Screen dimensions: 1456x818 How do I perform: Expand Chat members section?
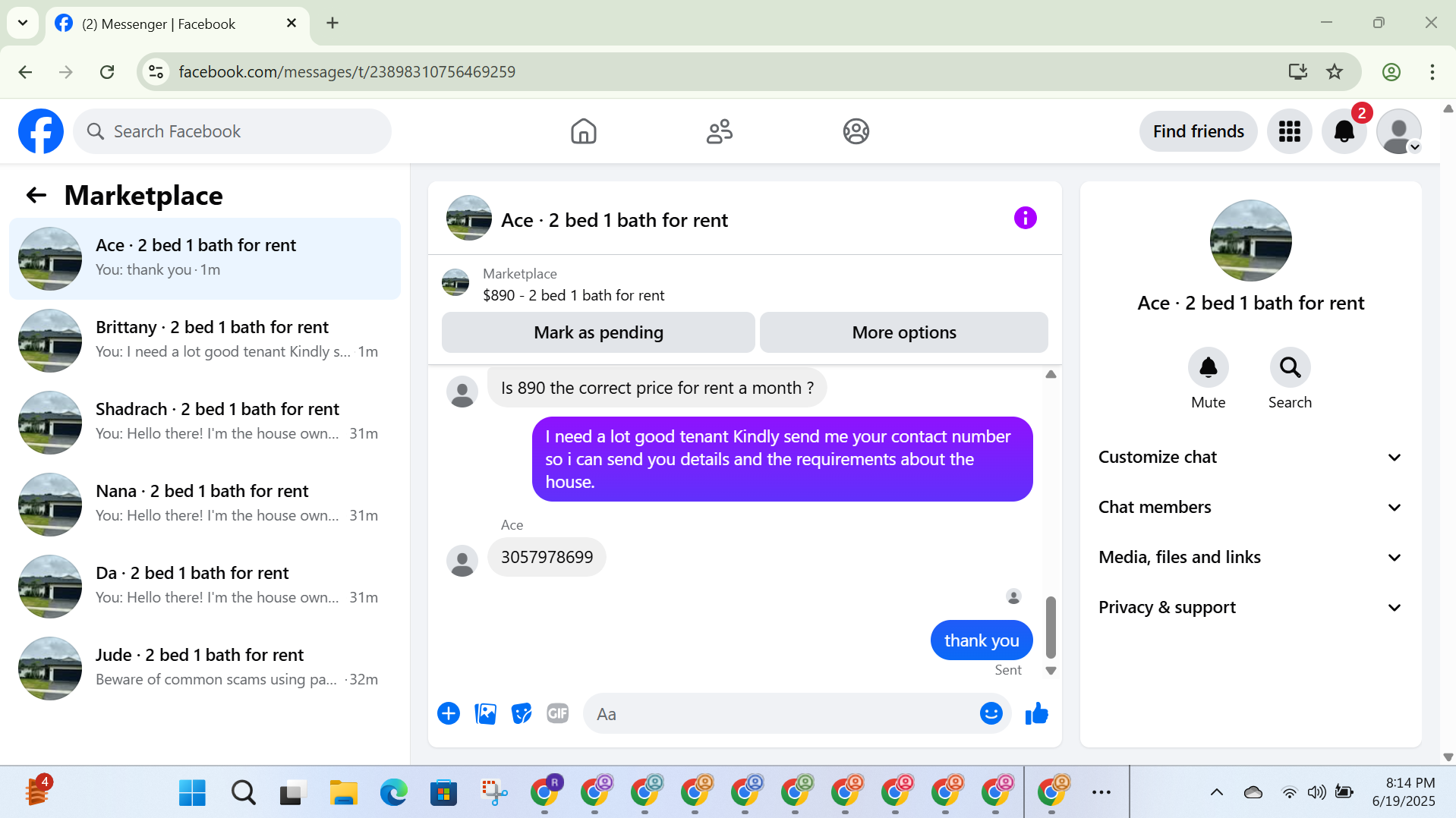(1250, 507)
